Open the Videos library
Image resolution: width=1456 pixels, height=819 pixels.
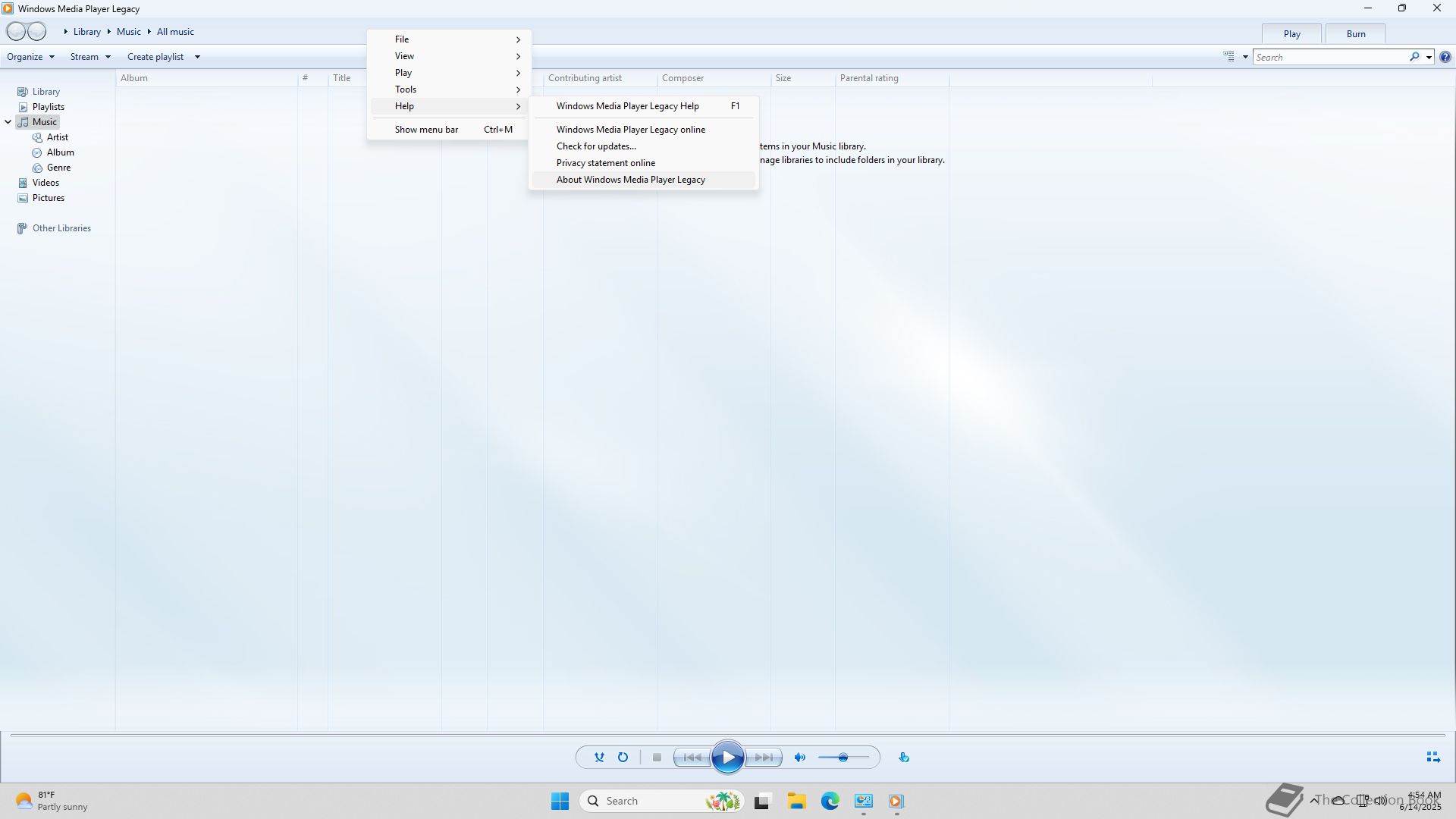pyautogui.click(x=45, y=183)
